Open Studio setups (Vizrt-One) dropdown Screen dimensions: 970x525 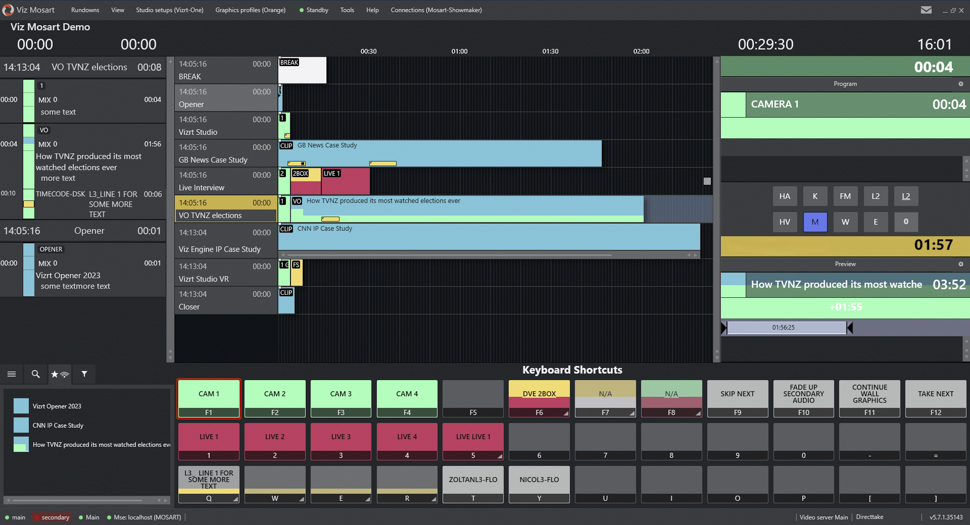coord(169,10)
